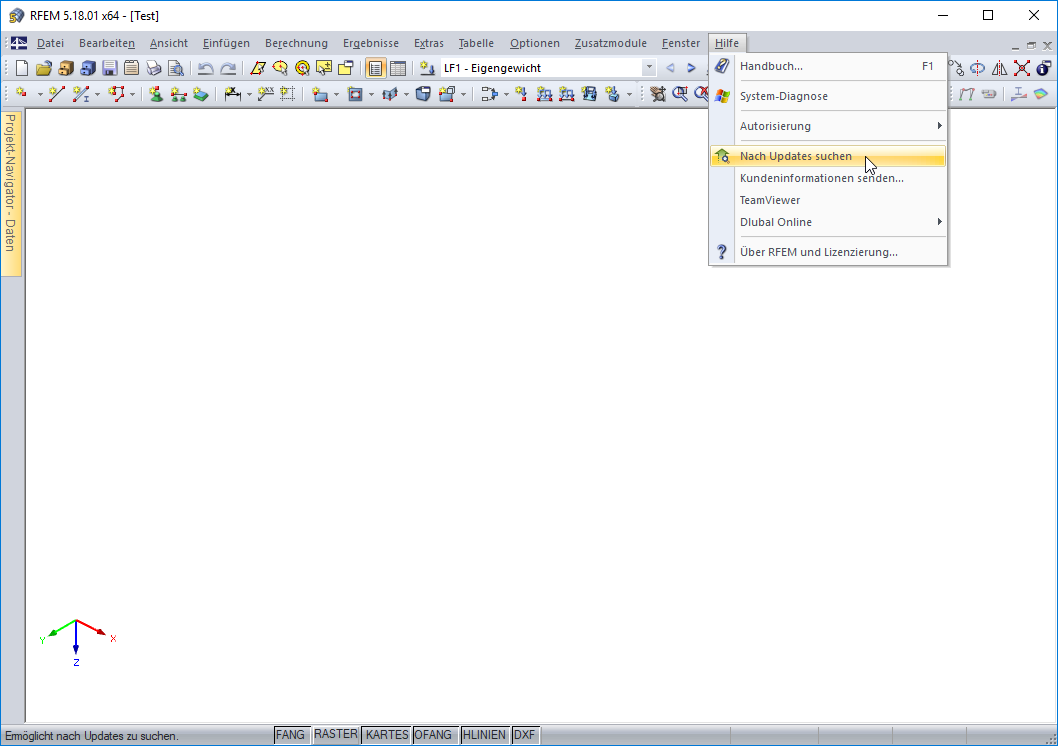Open the LF1 - Eigengewicht load case dropdown
The image size is (1058, 746).
[648, 68]
